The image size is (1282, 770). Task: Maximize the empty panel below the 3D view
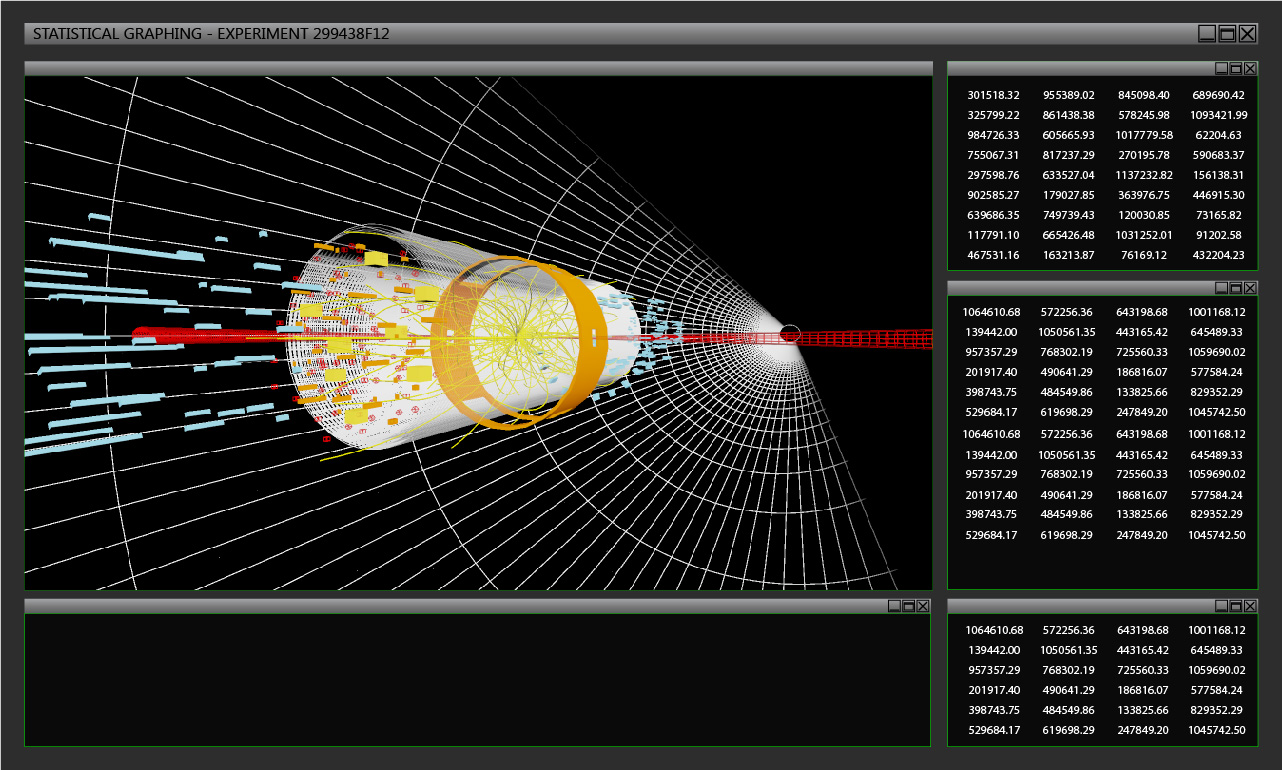[908, 606]
